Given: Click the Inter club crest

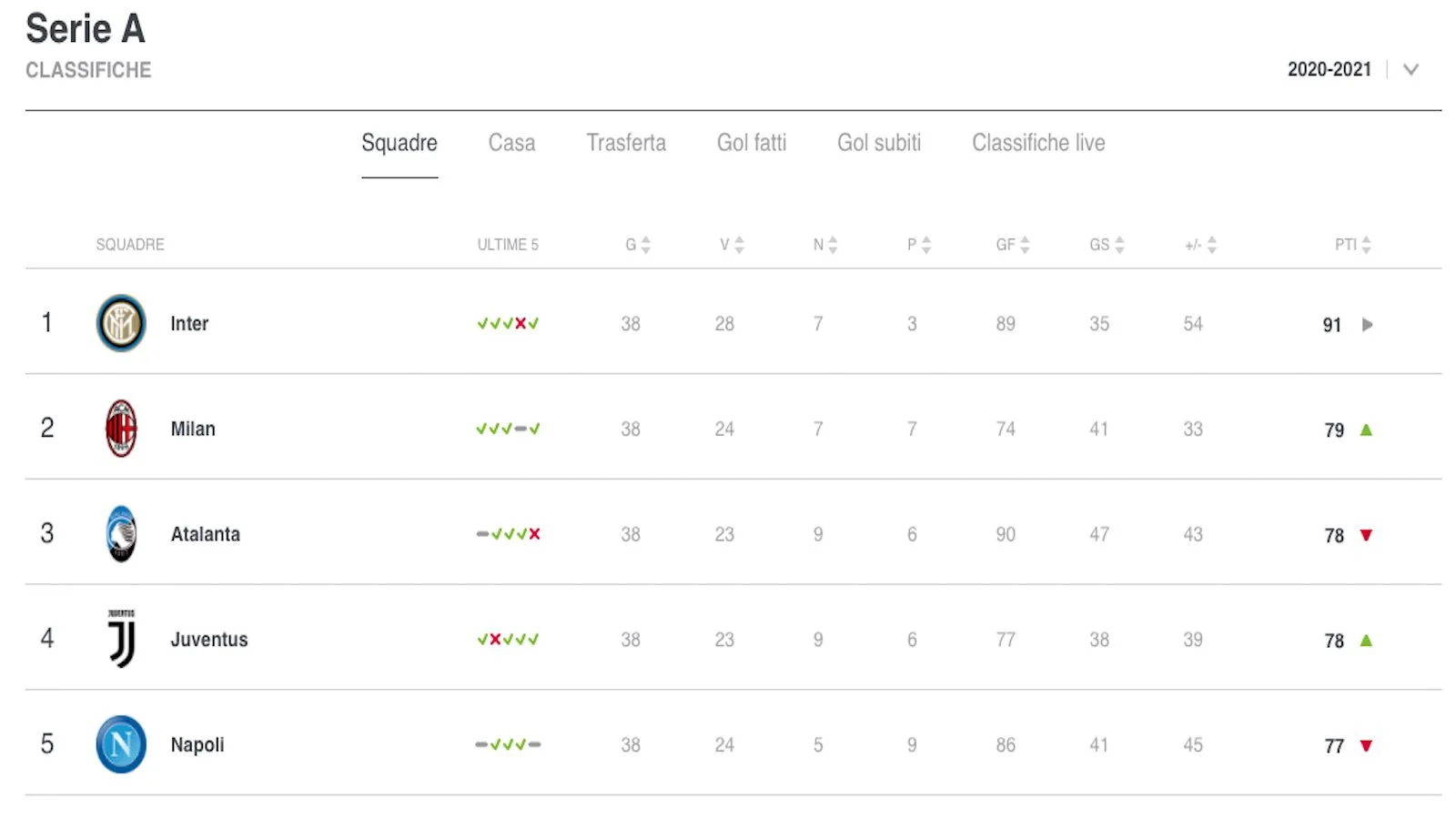Looking at the screenshot, I should point(121,323).
